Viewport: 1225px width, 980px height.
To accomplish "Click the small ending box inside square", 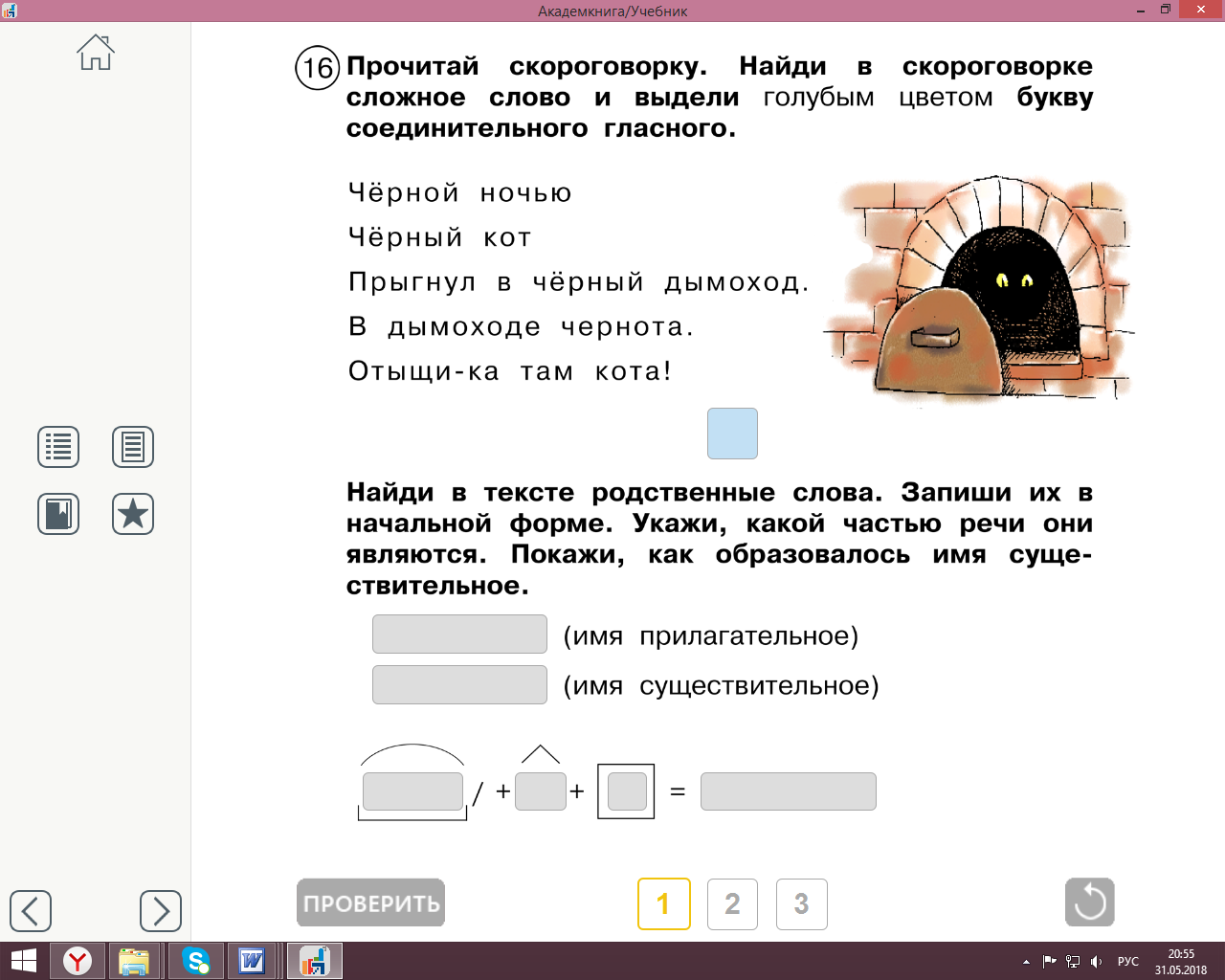I will point(627,791).
